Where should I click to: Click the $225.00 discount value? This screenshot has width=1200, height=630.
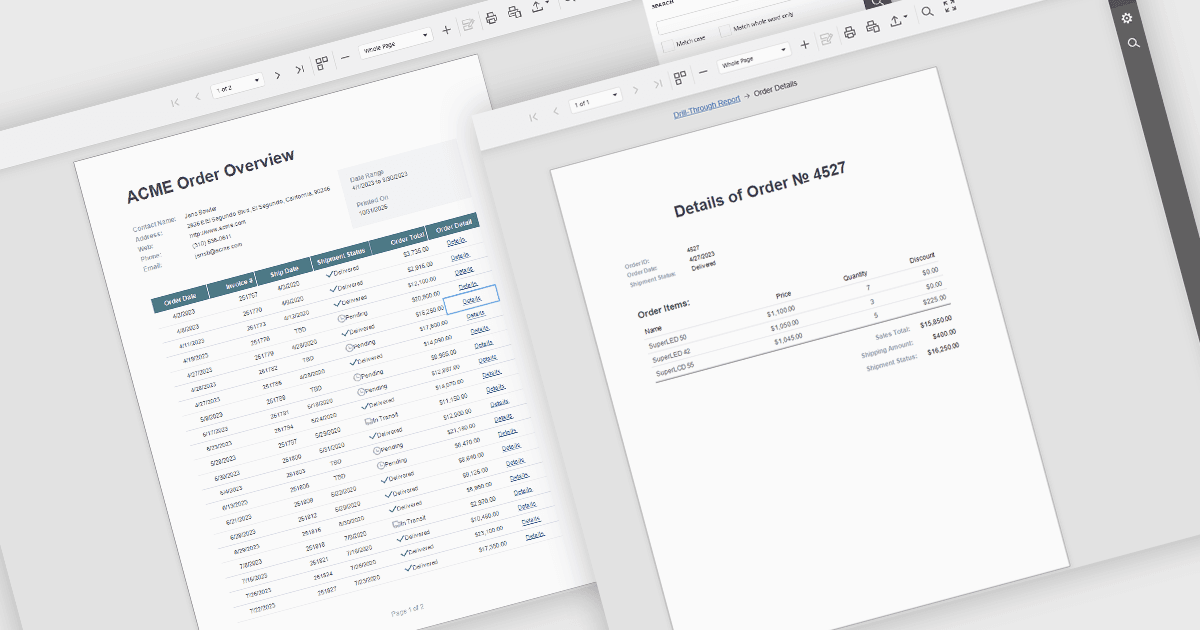935,300
